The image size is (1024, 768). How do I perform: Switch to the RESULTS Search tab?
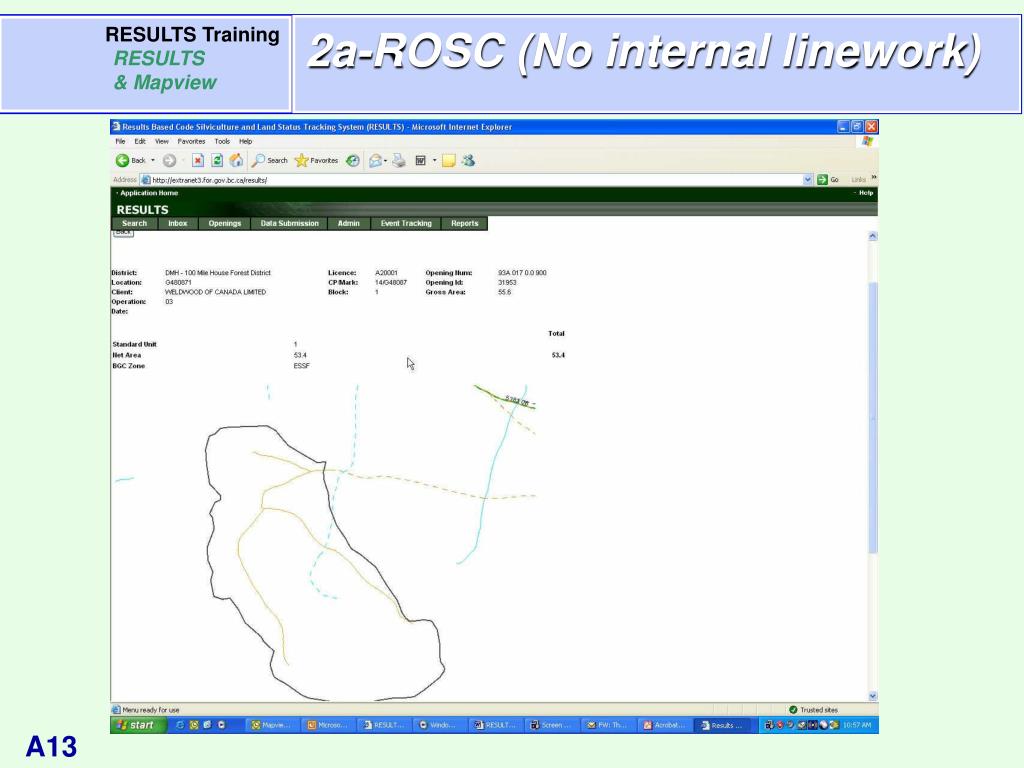pyautogui.click(x=135, y=223)
